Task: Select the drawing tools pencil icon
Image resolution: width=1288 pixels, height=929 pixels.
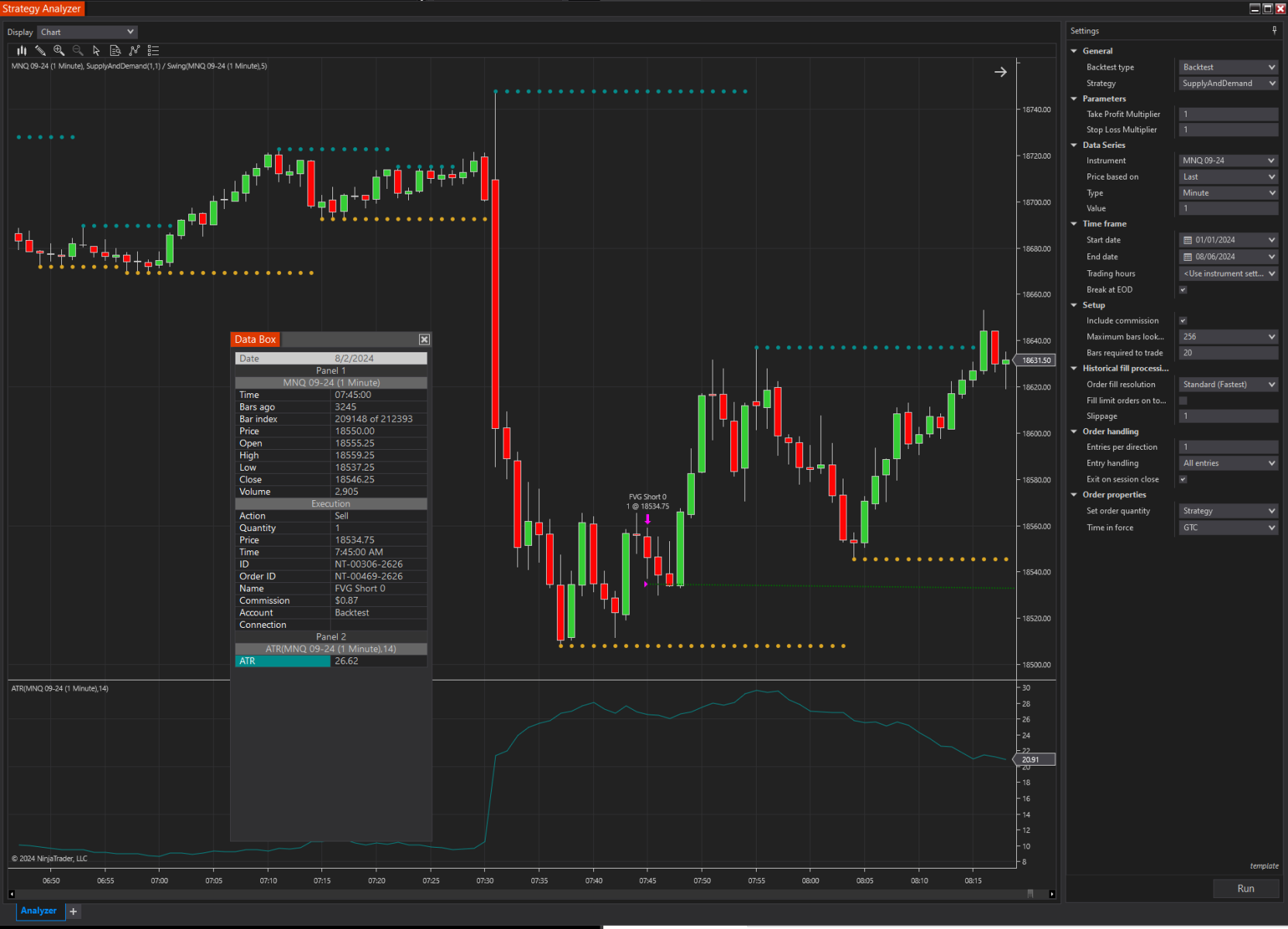Action: click(x=40, y=50)
